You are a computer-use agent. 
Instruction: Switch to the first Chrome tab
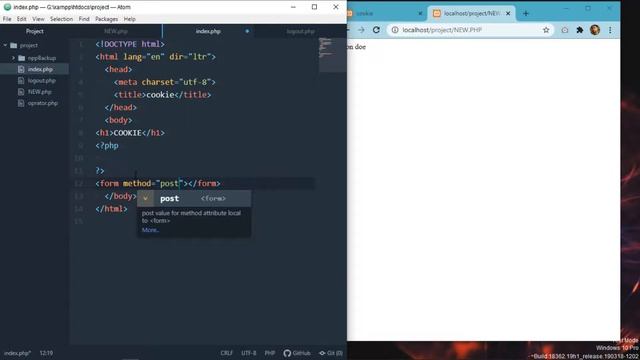[386, 13]
